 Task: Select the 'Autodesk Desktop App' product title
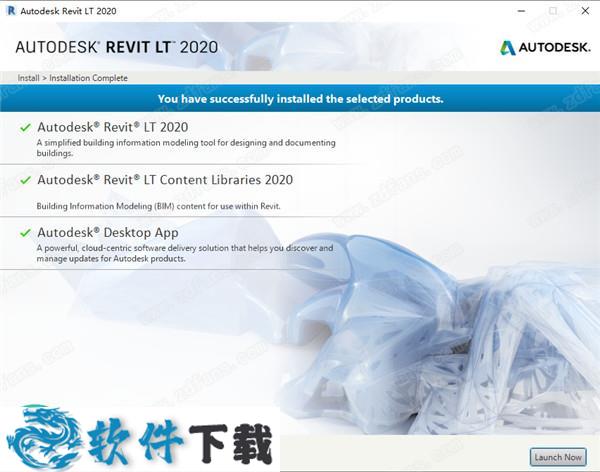click(108, 232)
